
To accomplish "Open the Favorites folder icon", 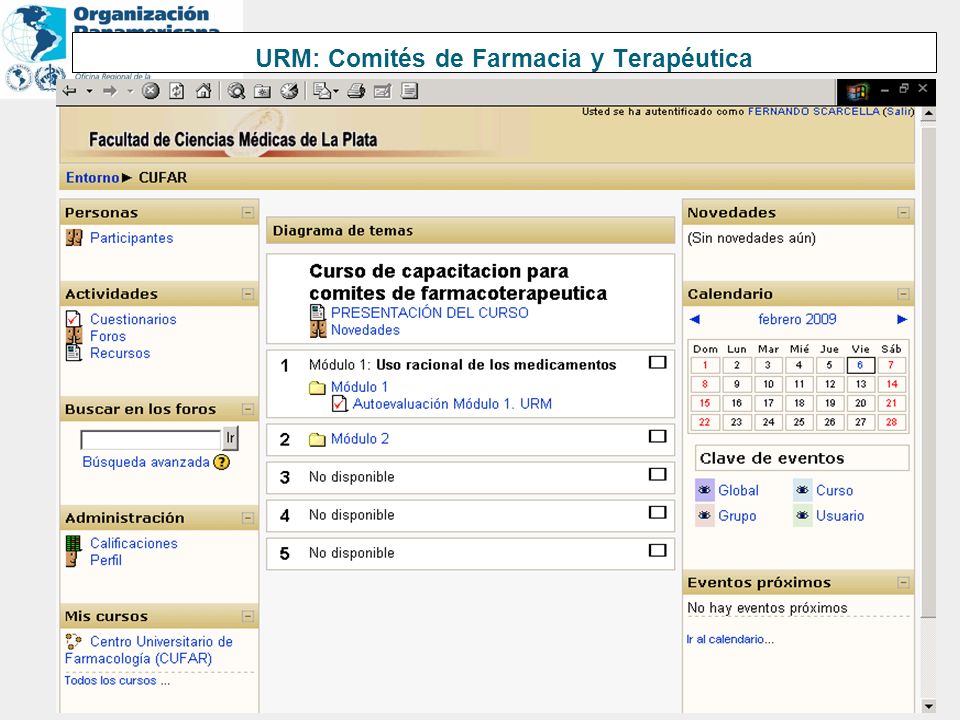I will pyautogui.click(x=263, y=91).
